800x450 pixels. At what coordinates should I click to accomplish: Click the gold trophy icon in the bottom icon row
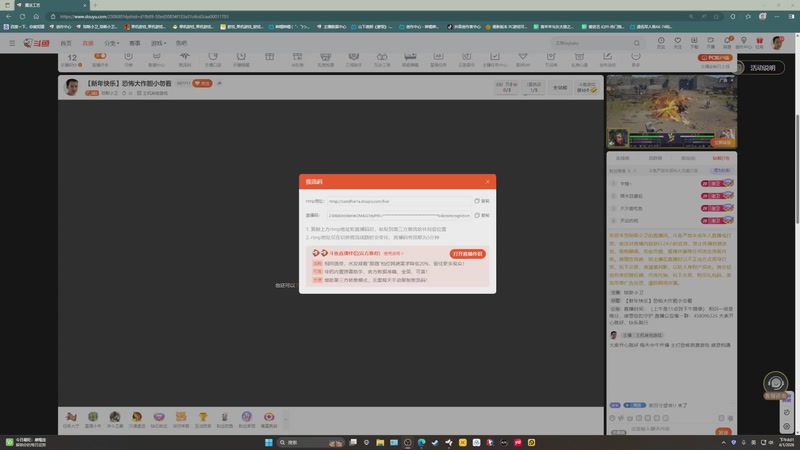[203, 419]
